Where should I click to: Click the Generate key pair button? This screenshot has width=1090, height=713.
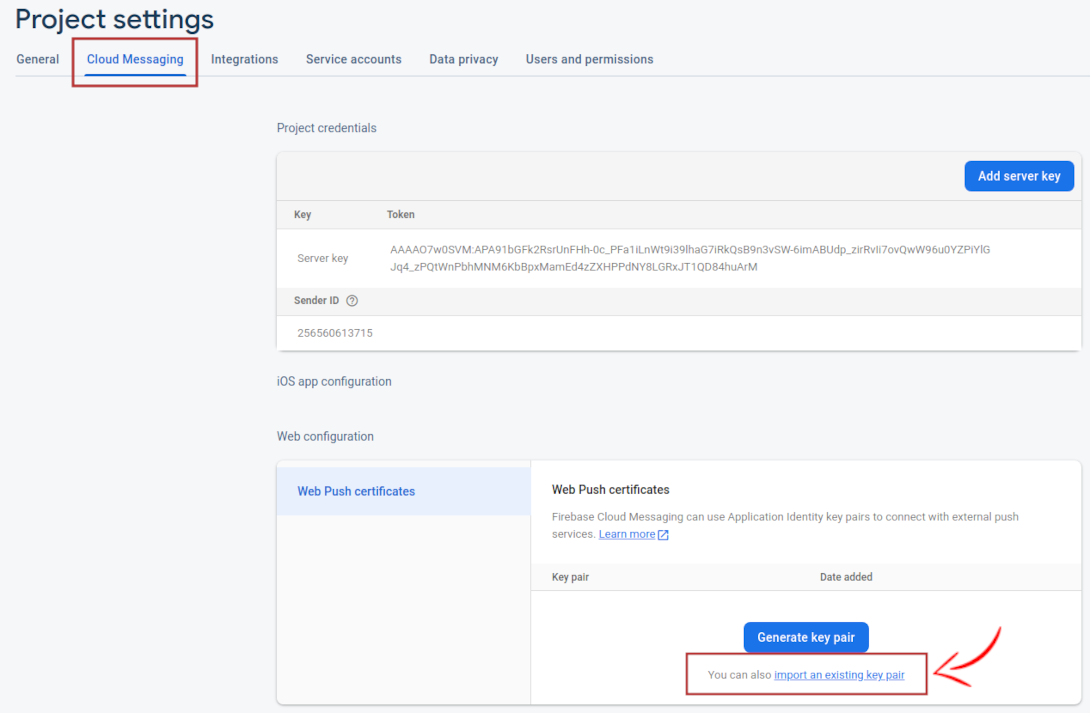(806, 637)
